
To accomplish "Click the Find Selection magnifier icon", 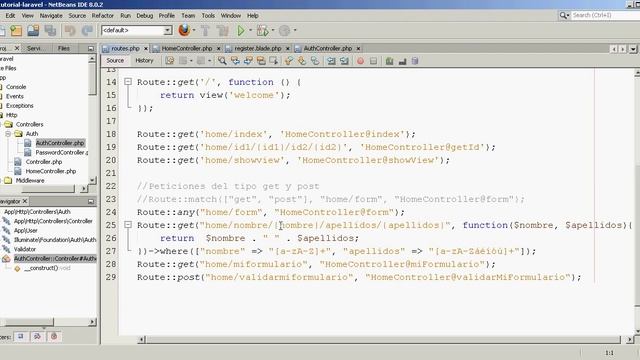I will pos(222,61).
